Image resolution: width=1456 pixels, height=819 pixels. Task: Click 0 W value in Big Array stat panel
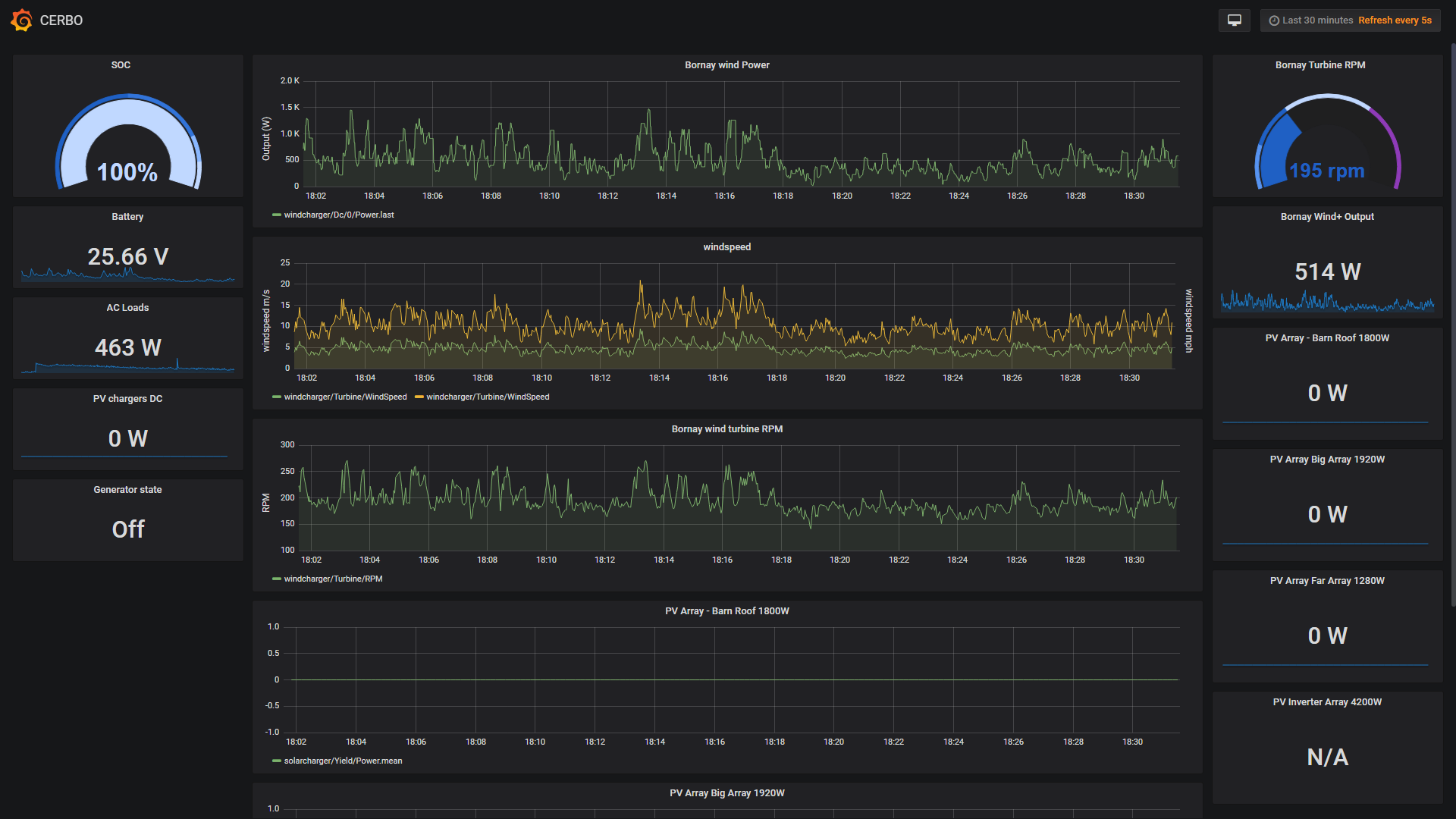tap(1327, 514)
